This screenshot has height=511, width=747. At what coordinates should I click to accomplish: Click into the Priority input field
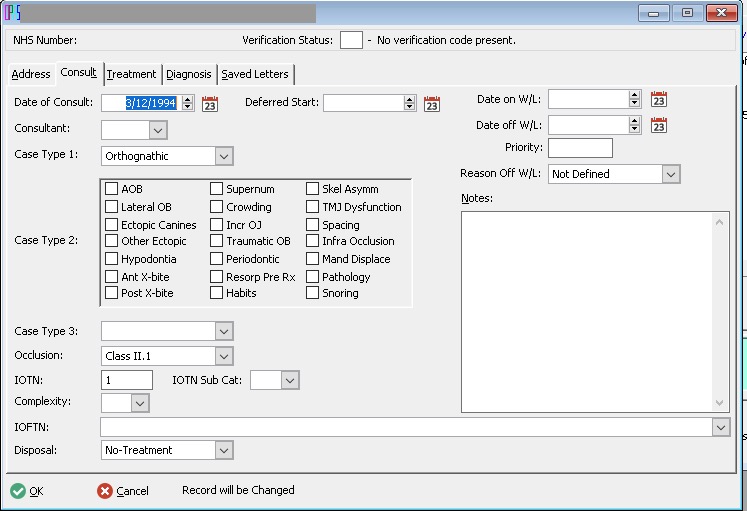click(580, 148)
